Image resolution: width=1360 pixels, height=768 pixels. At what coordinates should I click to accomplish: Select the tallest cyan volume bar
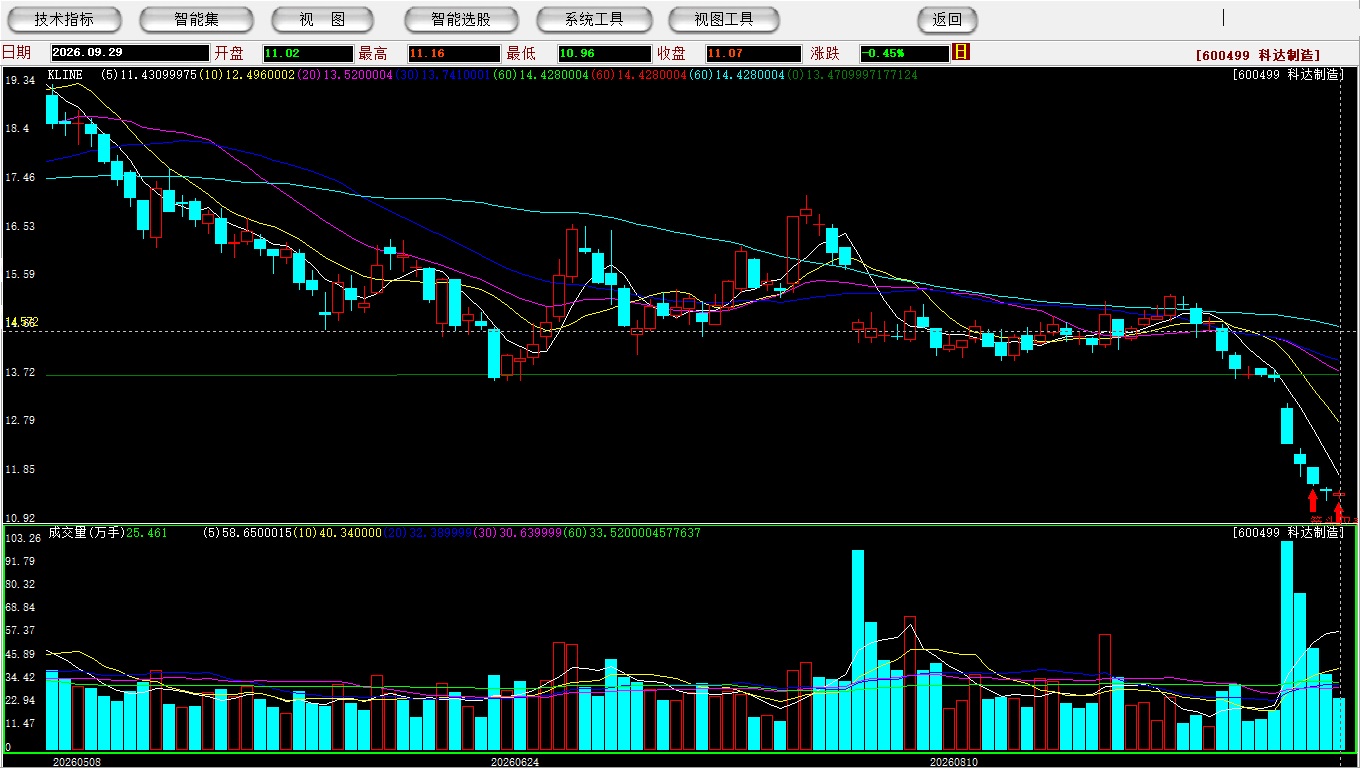[1287, 646]
